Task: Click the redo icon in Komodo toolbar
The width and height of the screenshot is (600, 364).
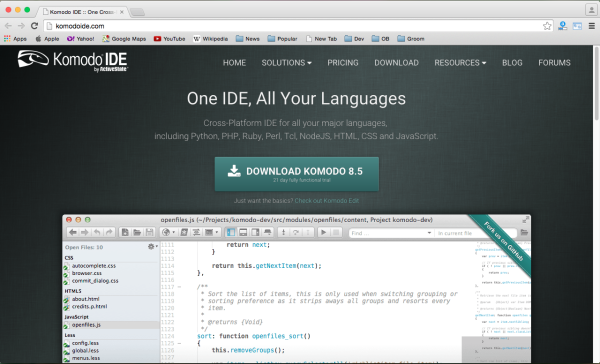Action: (x=109, y=232)
